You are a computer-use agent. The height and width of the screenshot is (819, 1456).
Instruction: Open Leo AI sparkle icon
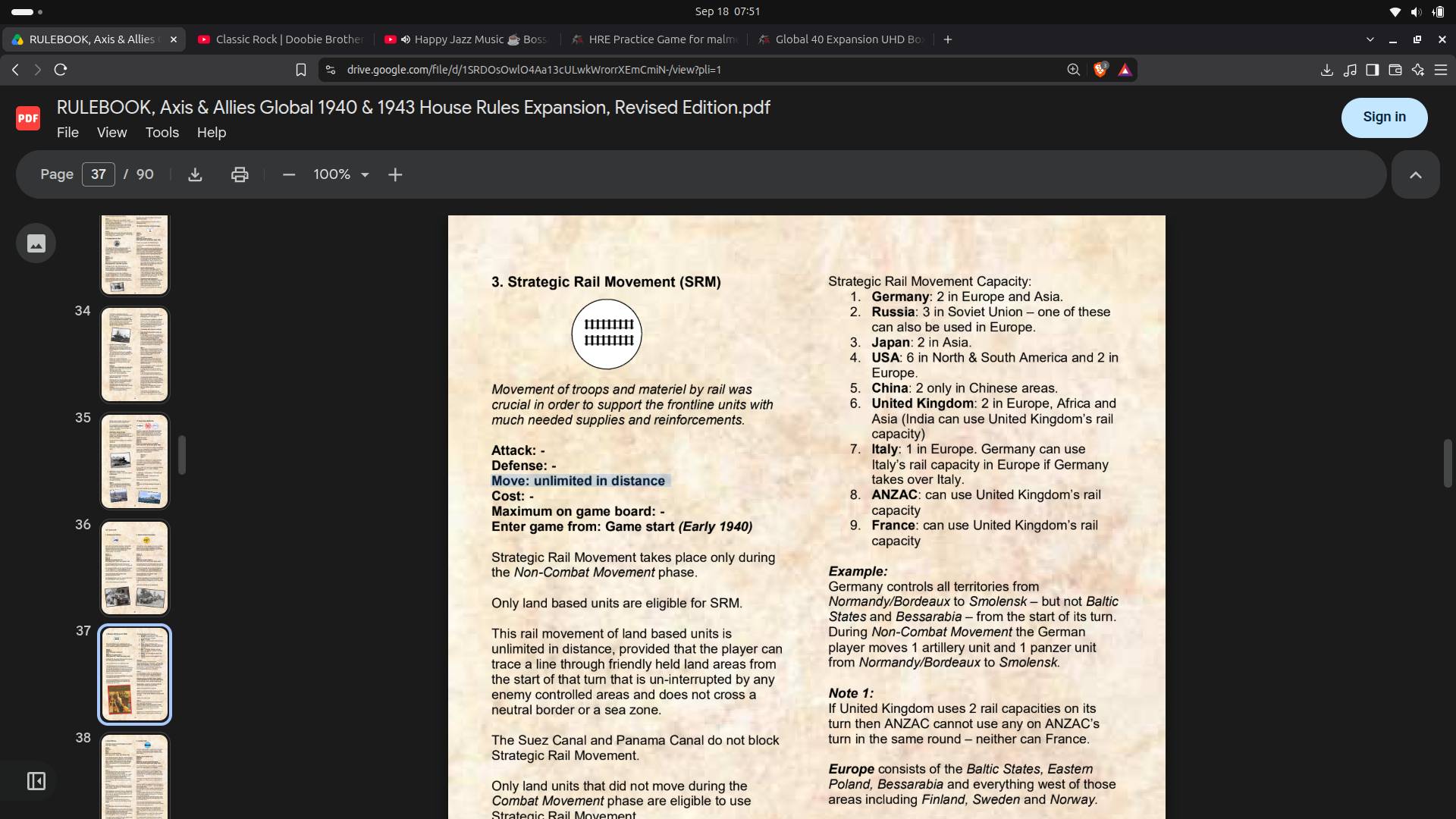1418,70
